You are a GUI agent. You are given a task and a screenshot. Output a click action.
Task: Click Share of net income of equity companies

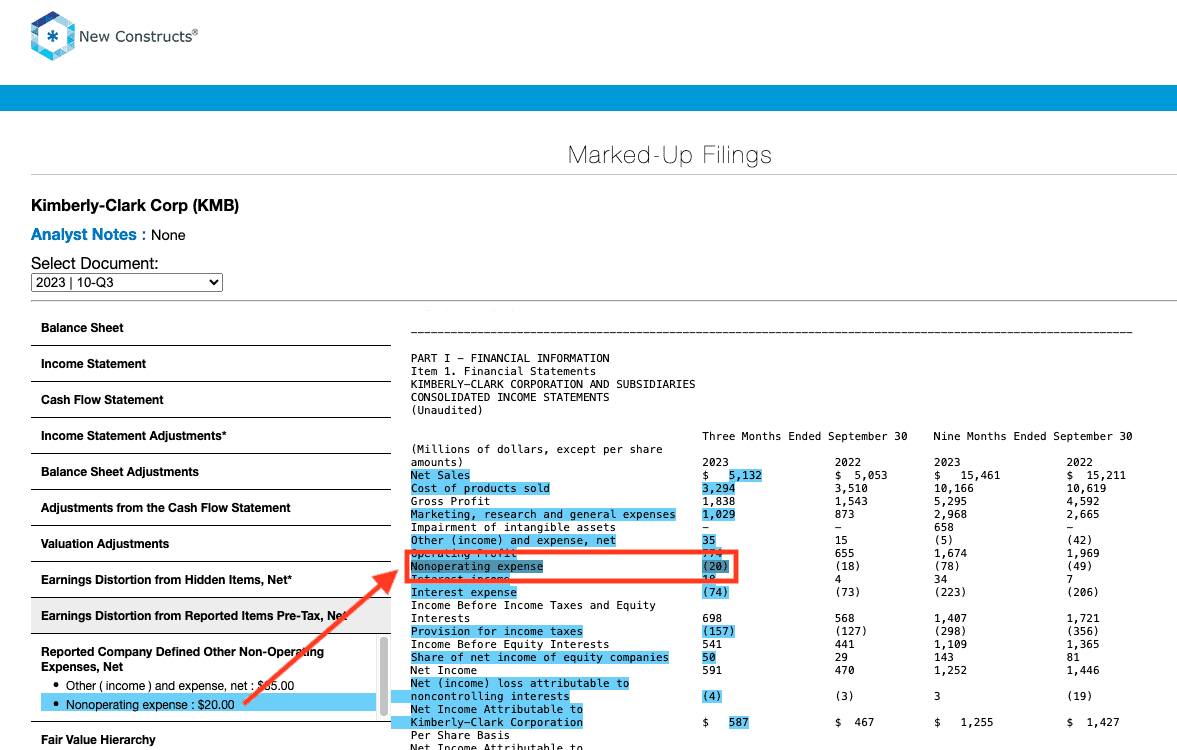(x=539, y=657)
